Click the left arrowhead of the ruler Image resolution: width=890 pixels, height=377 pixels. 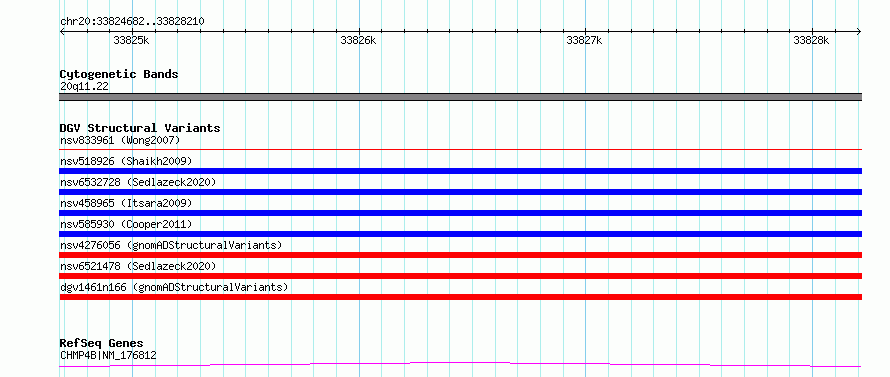tap(62, 31)
